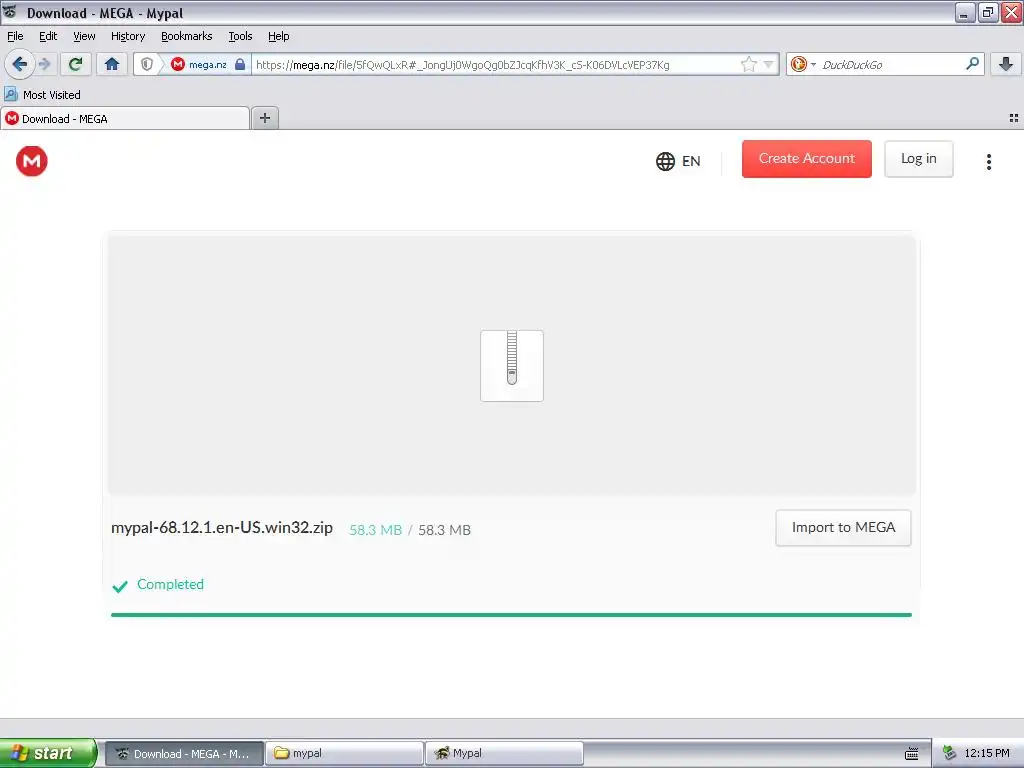This screenshot has height=768, width=1024.
Task: Open the Windows Start button
Action: click(48, 753)
